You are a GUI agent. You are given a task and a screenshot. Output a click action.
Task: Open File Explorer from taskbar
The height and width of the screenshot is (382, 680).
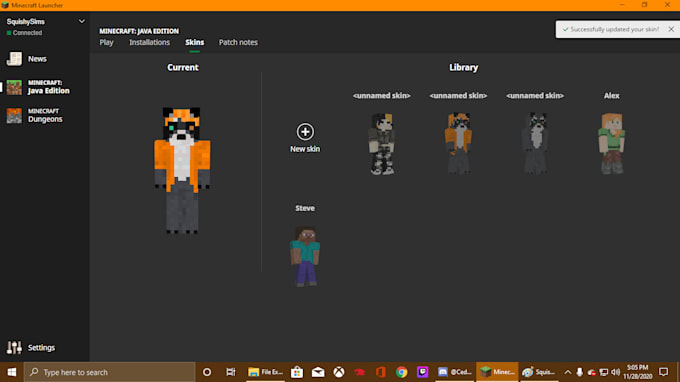tap(265, 372)
